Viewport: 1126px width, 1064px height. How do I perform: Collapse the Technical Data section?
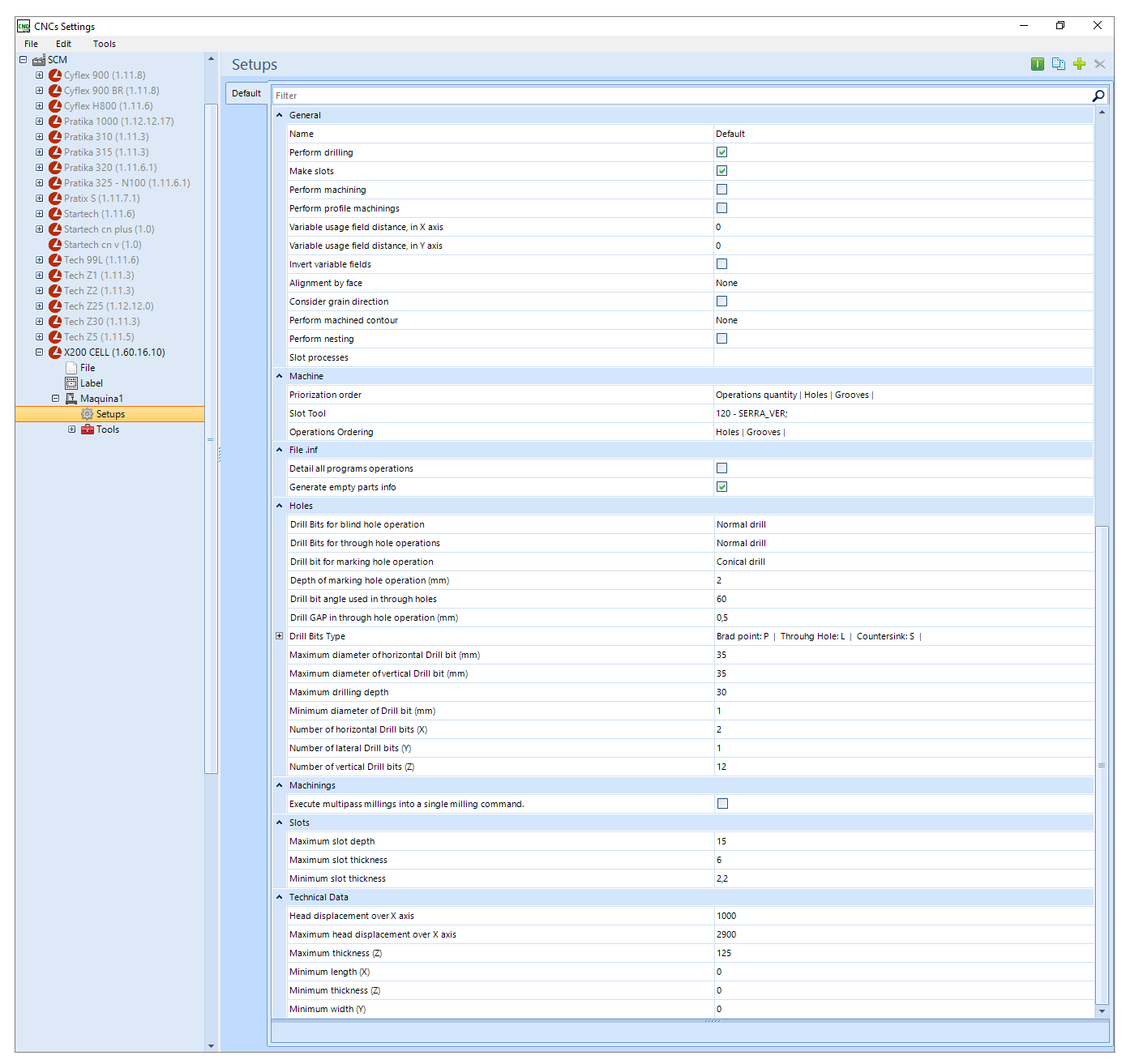(x=280, y=897)
